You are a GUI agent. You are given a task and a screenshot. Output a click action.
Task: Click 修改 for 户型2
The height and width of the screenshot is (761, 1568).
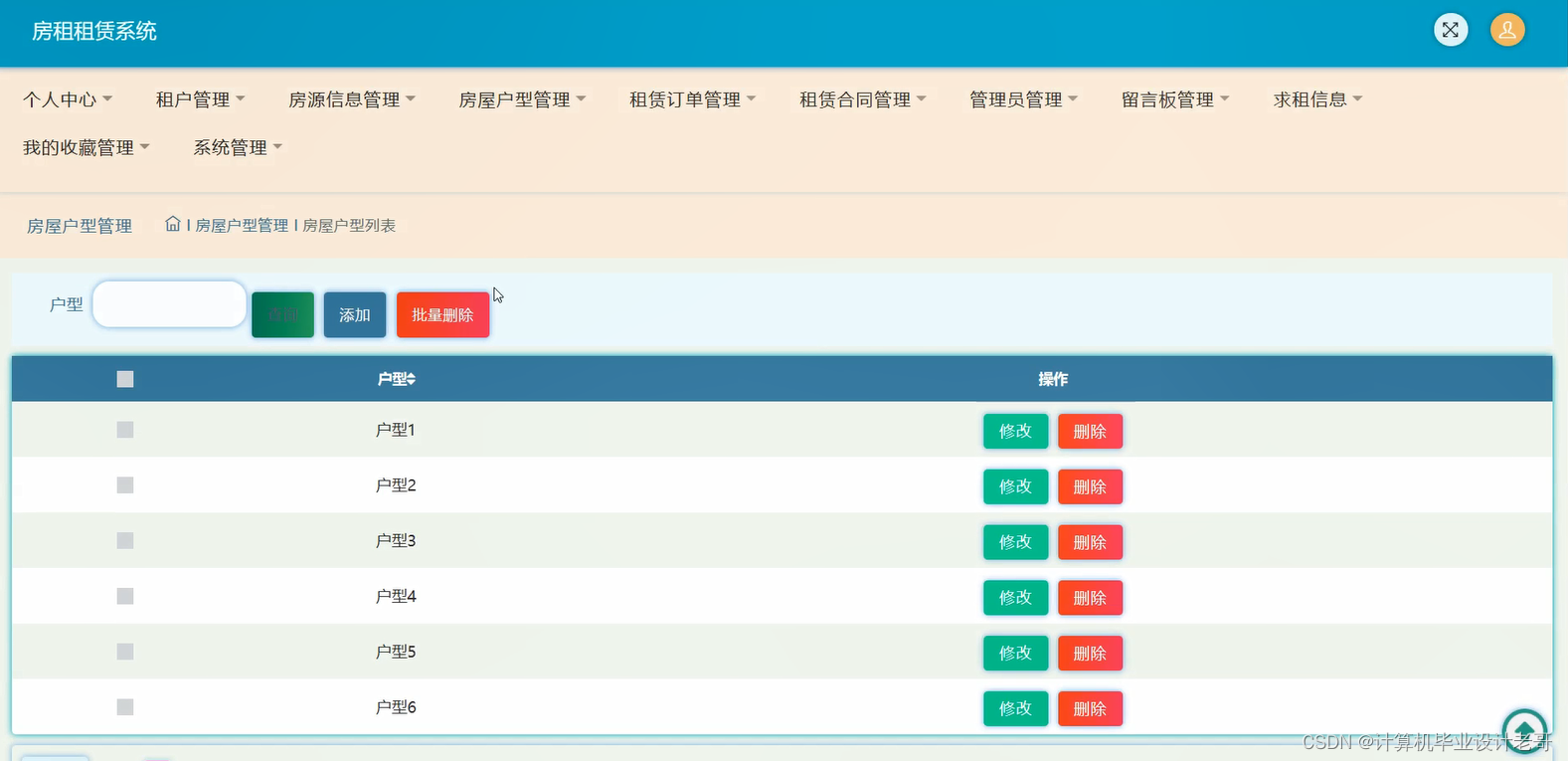pos(1015,486)
